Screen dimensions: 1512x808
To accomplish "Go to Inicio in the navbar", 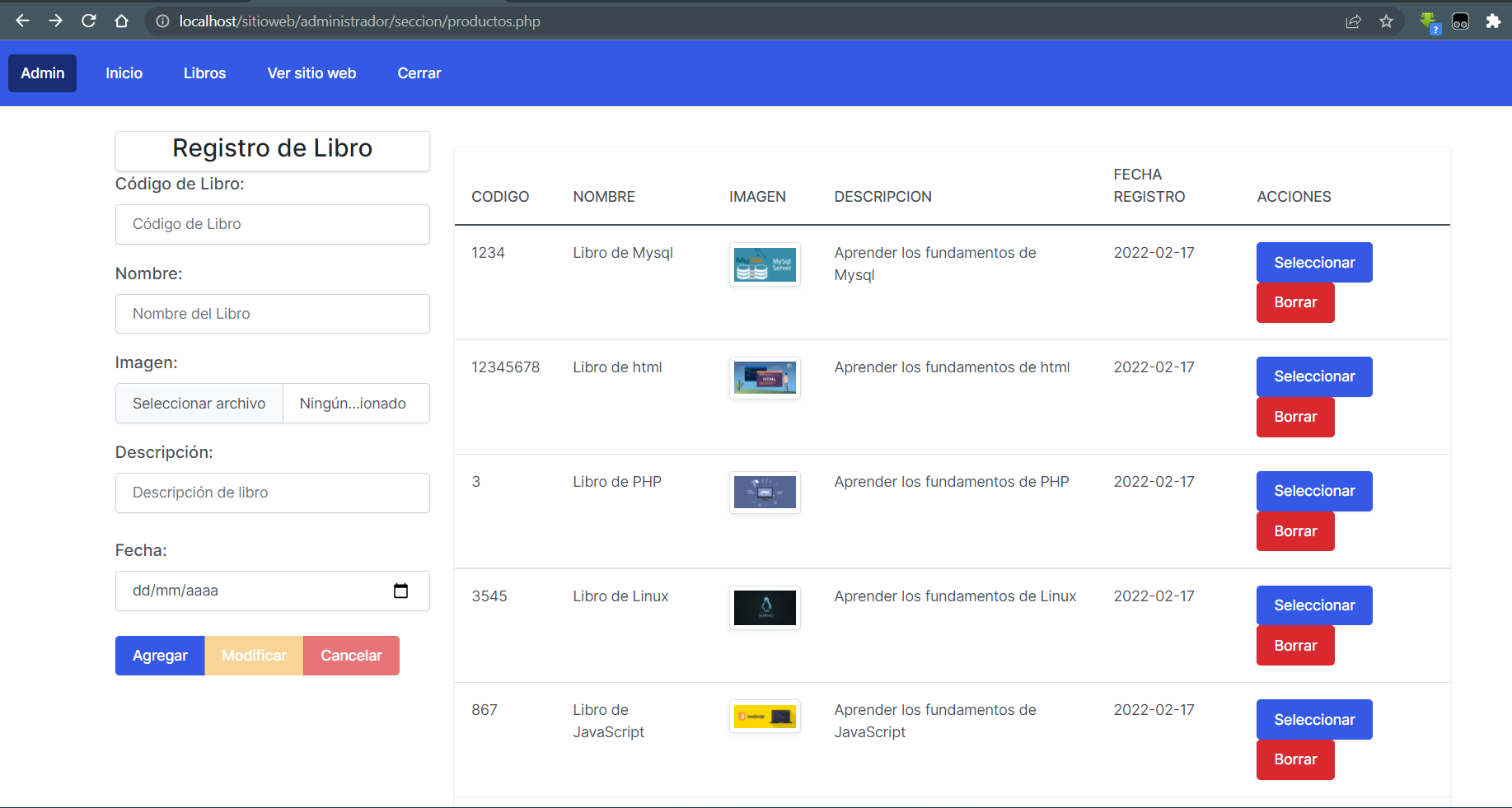I will [x=124, y=73].
